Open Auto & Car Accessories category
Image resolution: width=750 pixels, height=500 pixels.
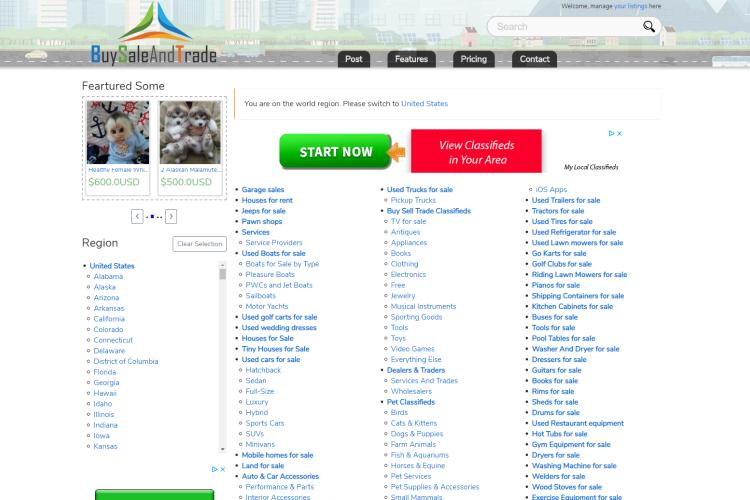[x=280, y=477]
